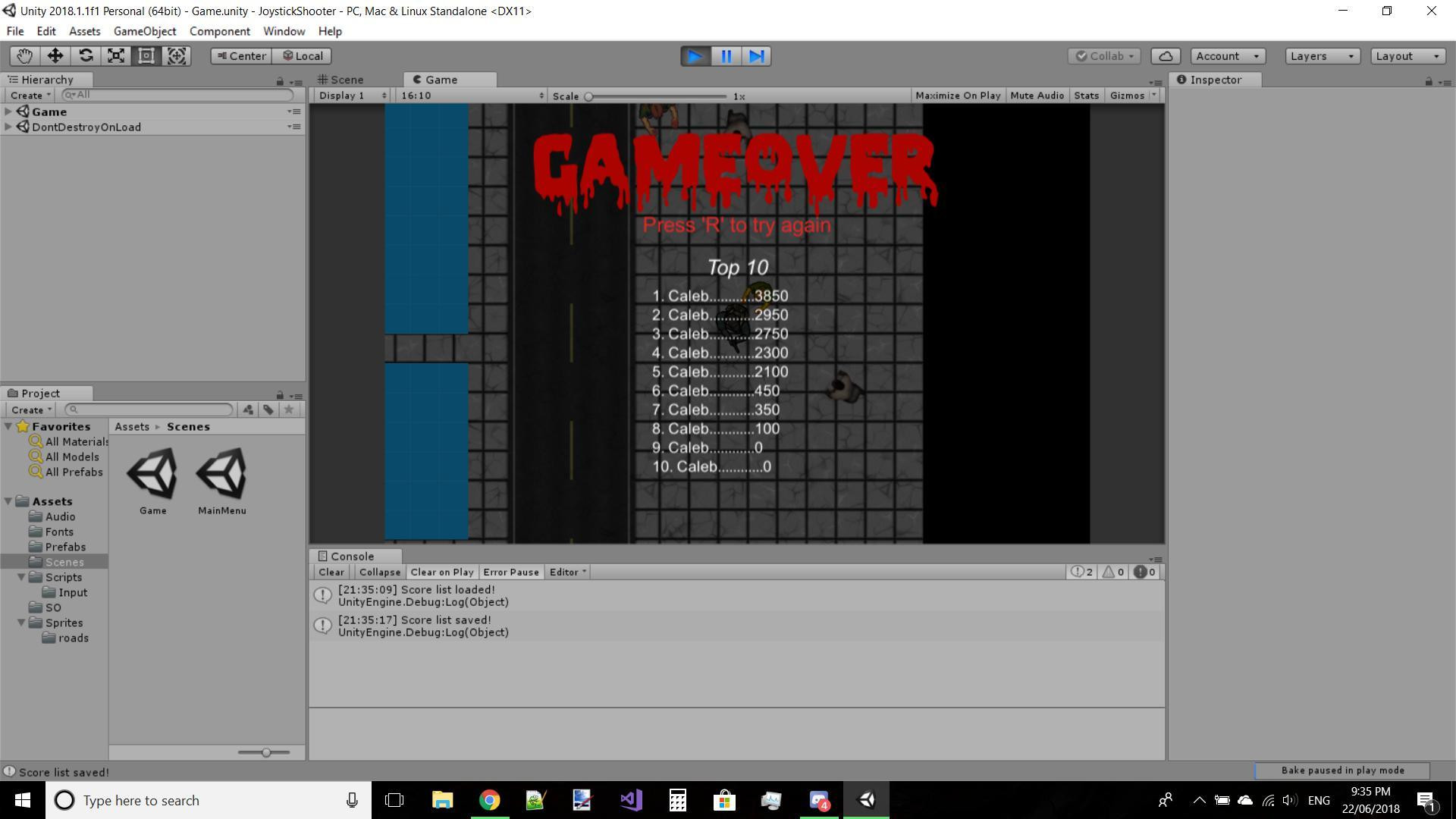Step one frame forward

(x=756, y=56)
